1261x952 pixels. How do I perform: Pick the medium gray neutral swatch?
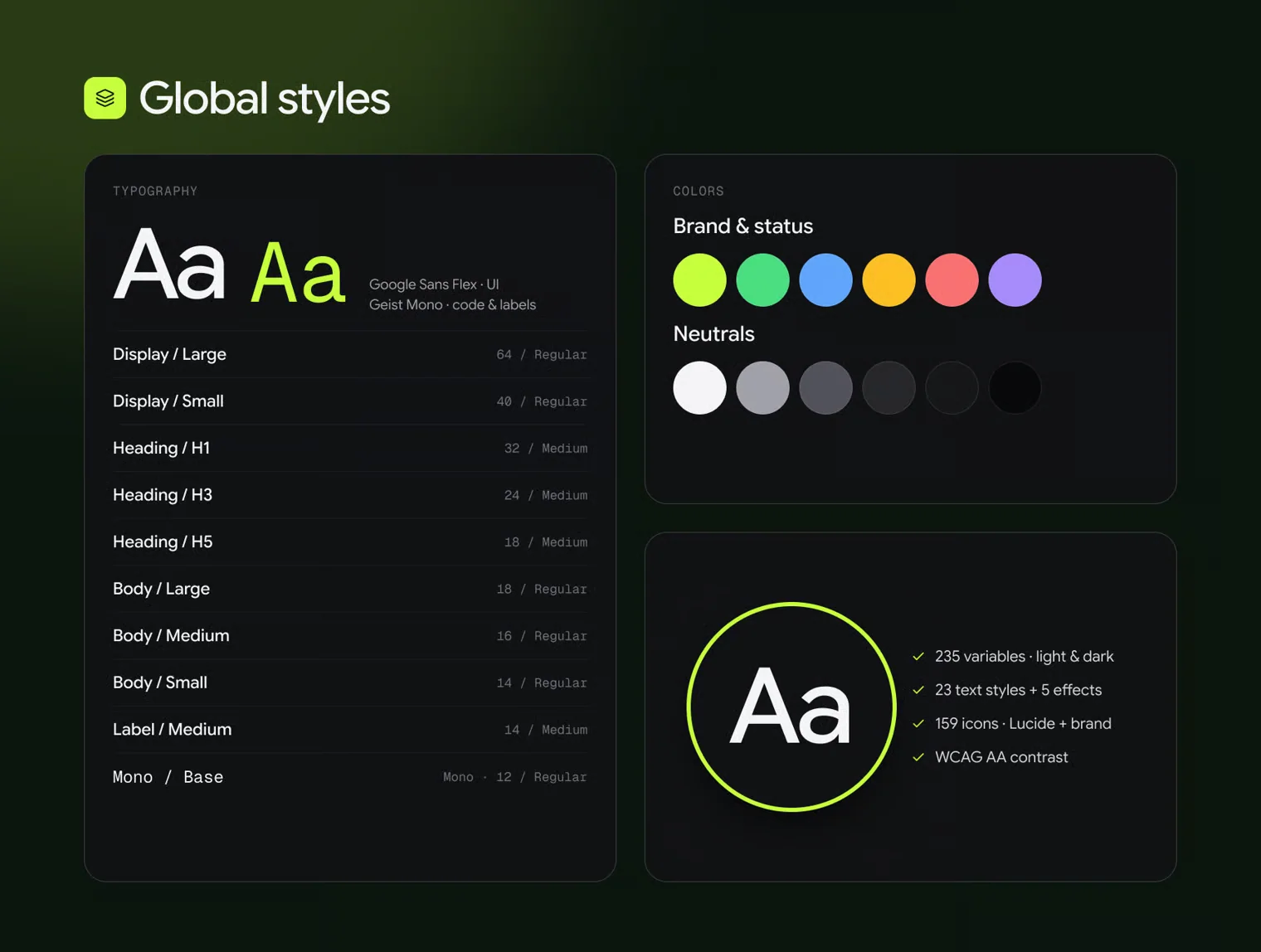pyautogui.click(x=825, y=387)
